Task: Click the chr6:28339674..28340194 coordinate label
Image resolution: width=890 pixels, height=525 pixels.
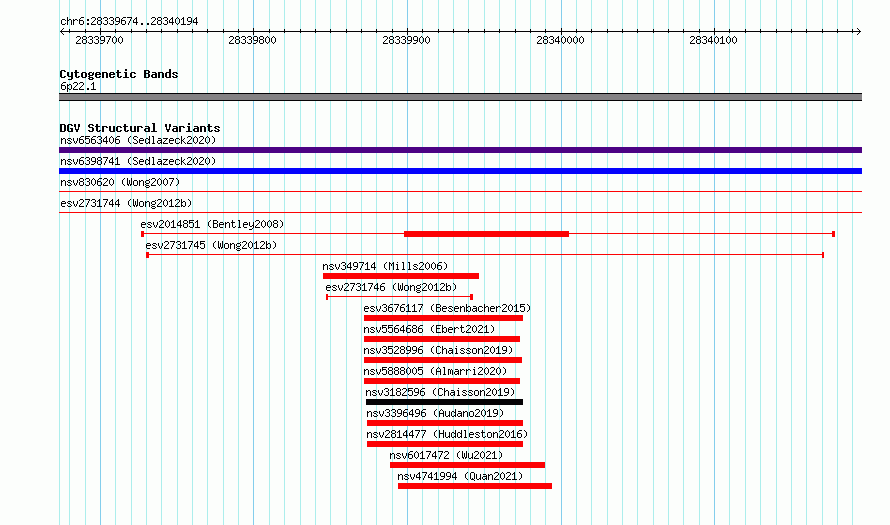Action: point(129,22)
